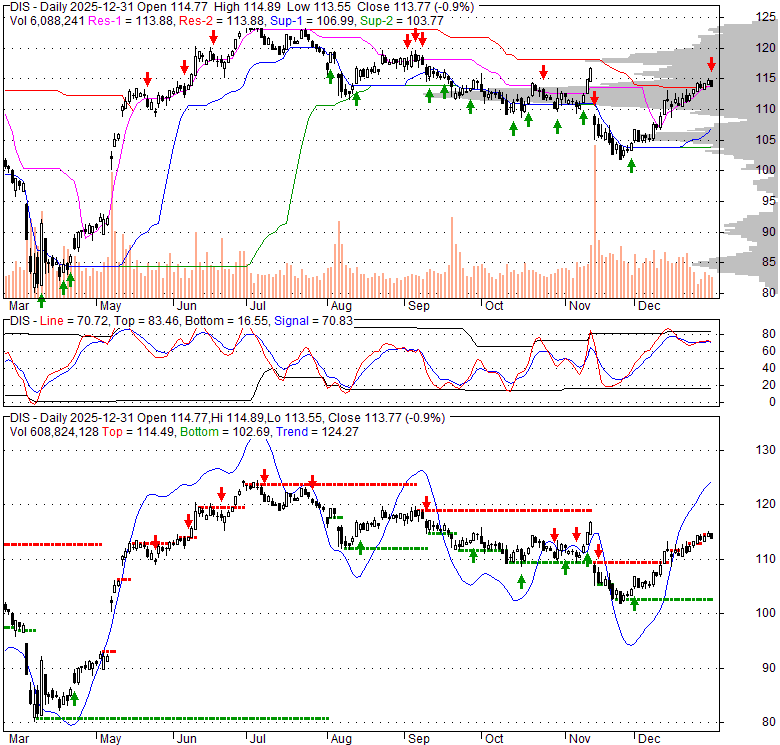Click the Line = 70.72 oscillator label
The image size is (780, 745).
74,321
